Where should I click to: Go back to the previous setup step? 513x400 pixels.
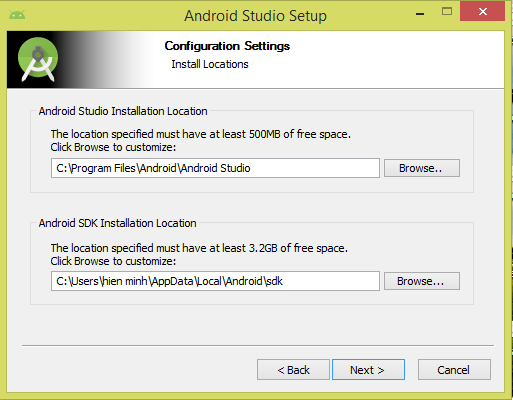[293, 370]
